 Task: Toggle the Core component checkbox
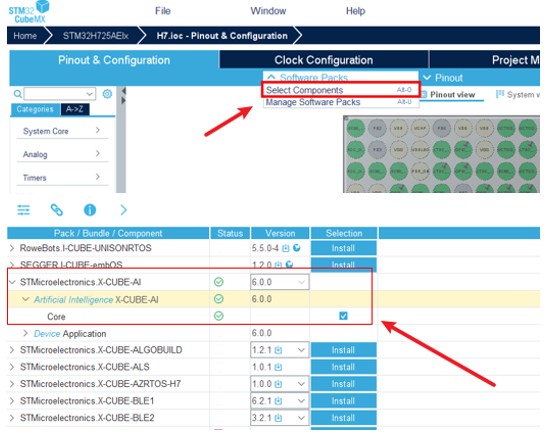[343, 316]
